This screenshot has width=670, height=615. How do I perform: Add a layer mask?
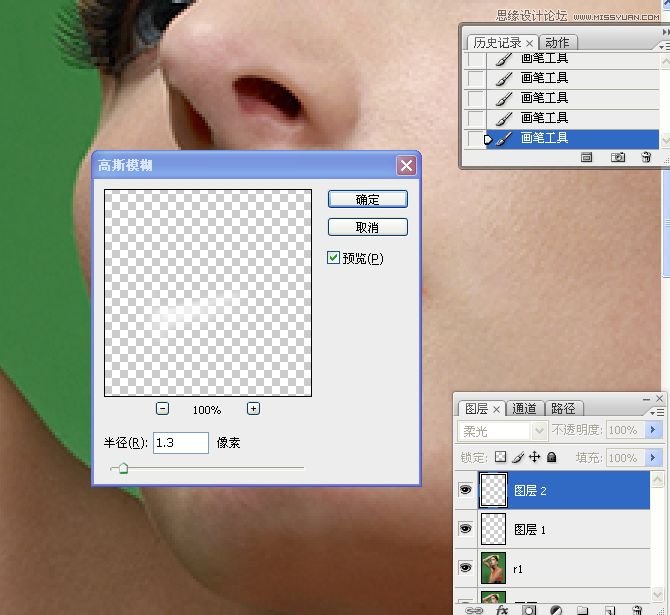tap(529, 610)
